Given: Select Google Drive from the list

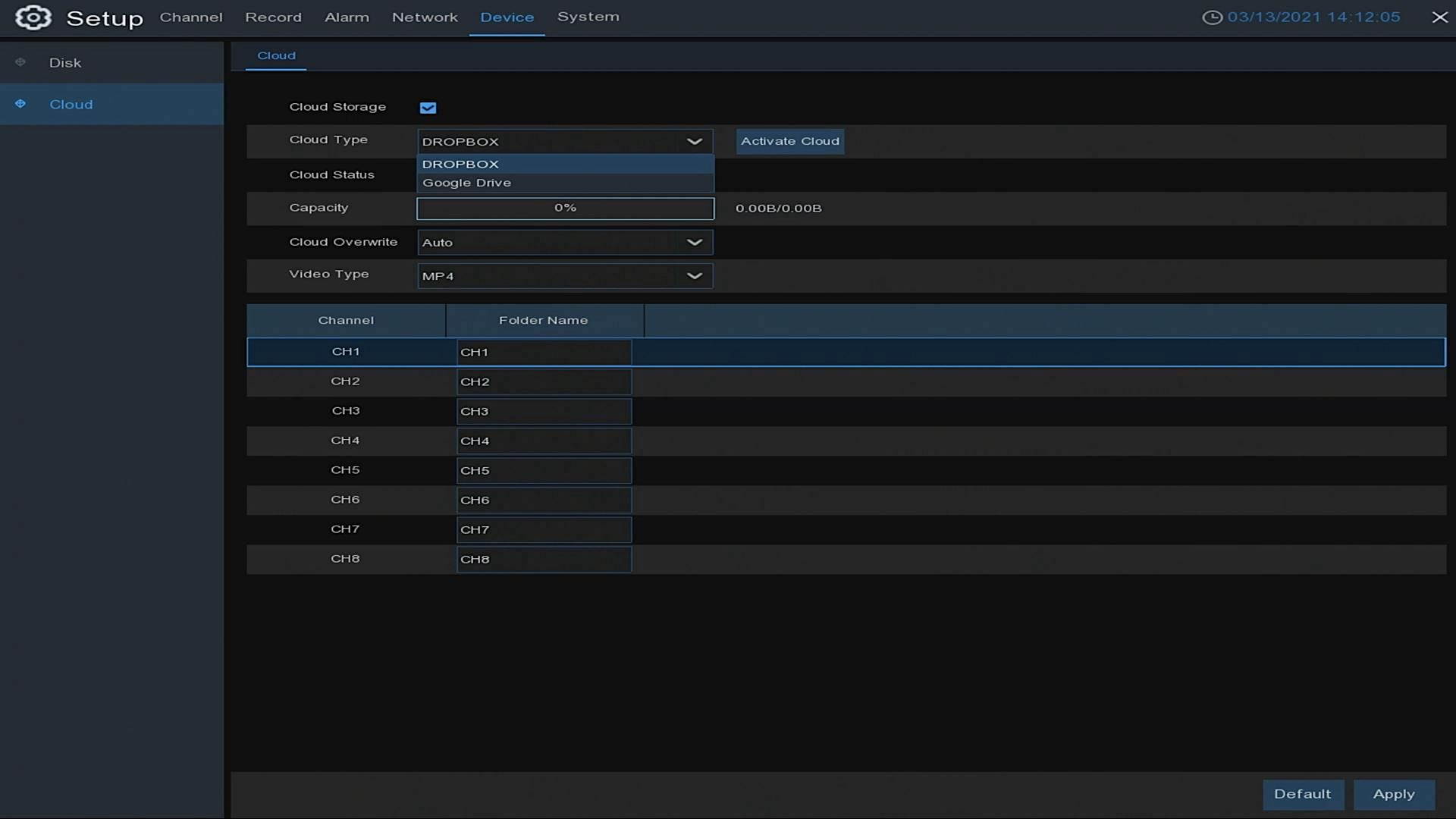Looking at the screenshot, I should pyautogui.click(x=467, y=183).
